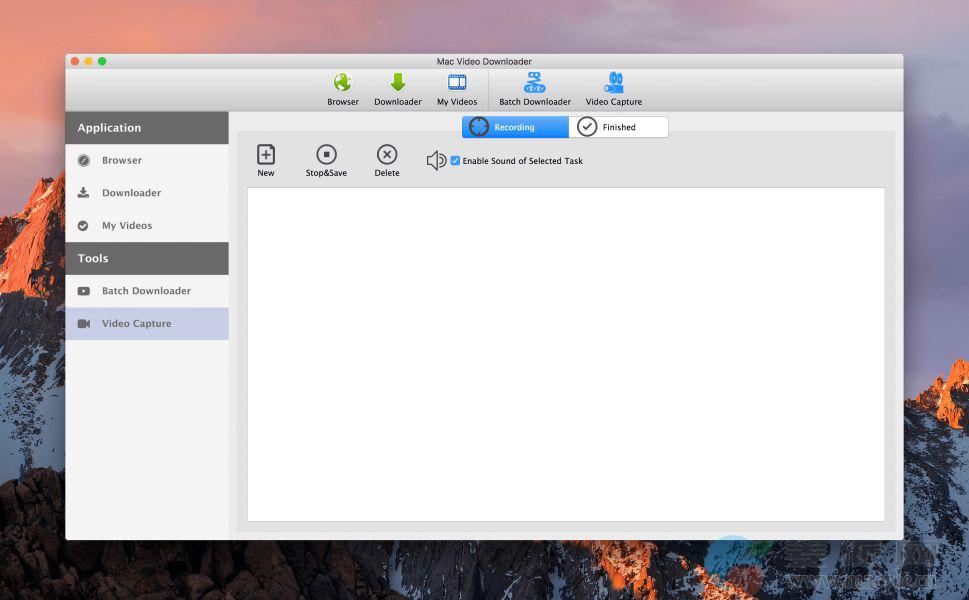969x600 pixels.
Task: Select Downloader in the sidebar
Action: click(131, 193)
